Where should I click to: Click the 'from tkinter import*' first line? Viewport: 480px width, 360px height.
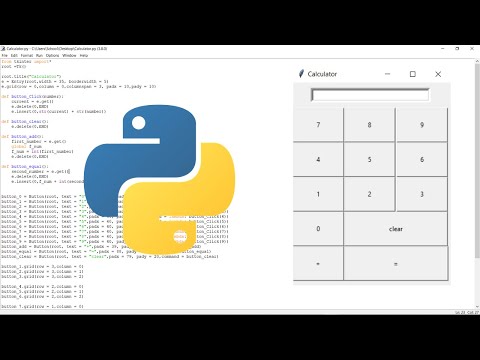click(26, 62)
